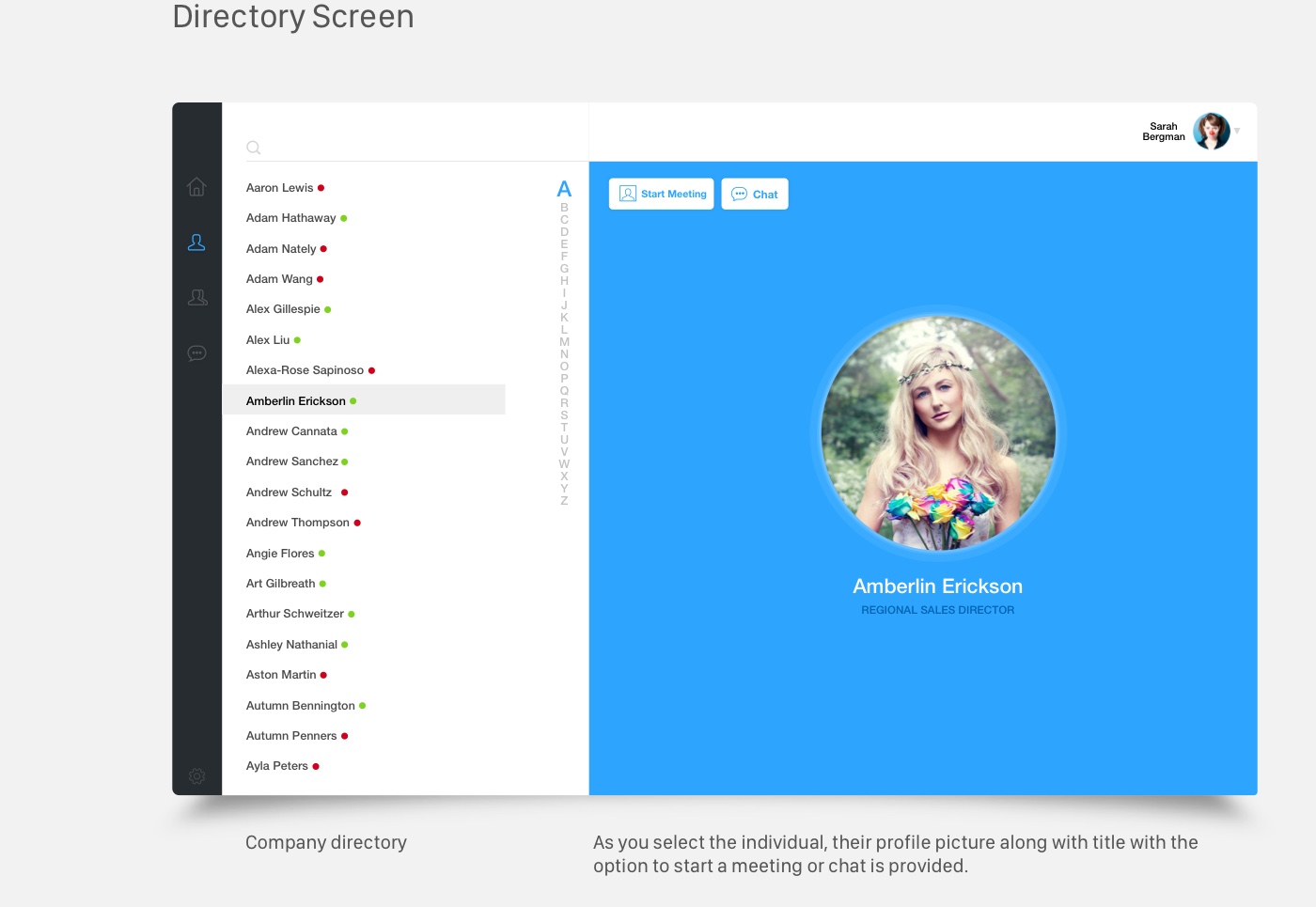Open the chat bubble sidebar icon
Image resolution: width=1316 pixels, height=907 pixels.
196,353
